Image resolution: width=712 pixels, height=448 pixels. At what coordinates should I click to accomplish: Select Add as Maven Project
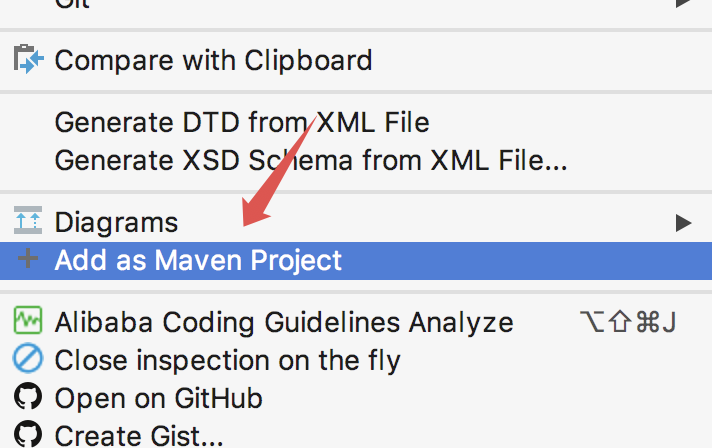click(198, 260)
